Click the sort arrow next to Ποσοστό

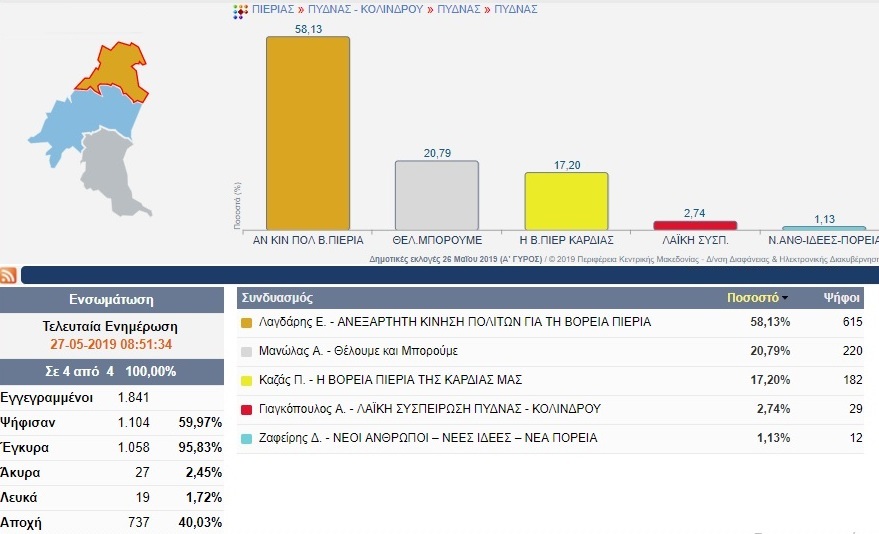coord(785,299)
